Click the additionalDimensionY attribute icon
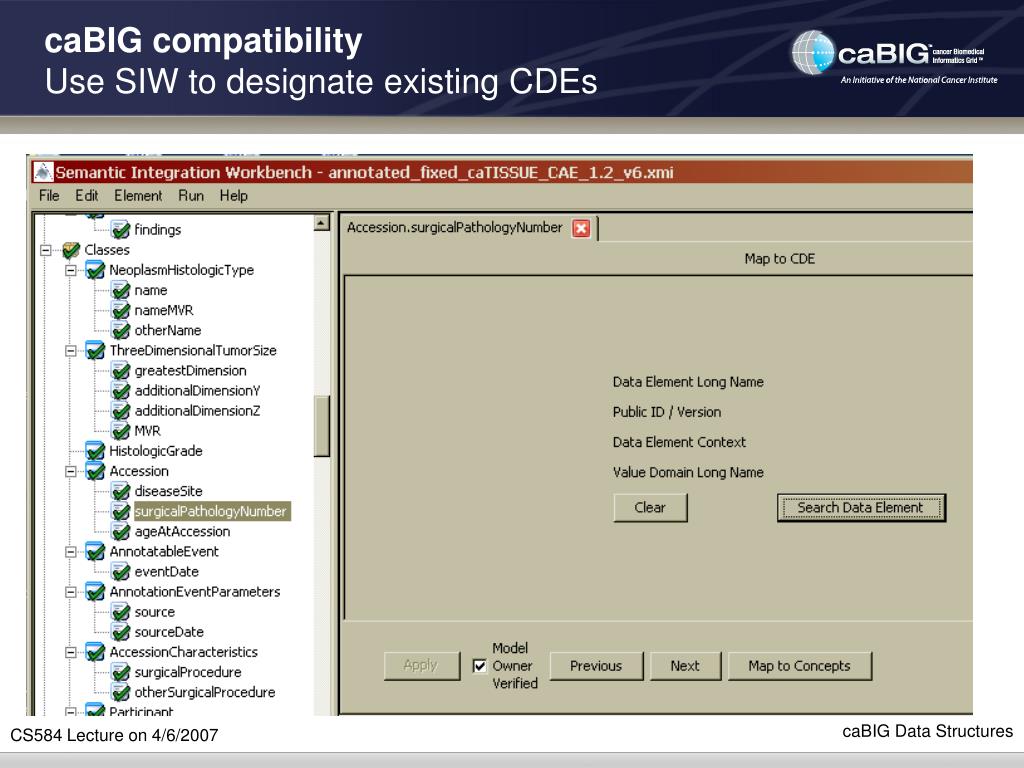 click(121, 391)
